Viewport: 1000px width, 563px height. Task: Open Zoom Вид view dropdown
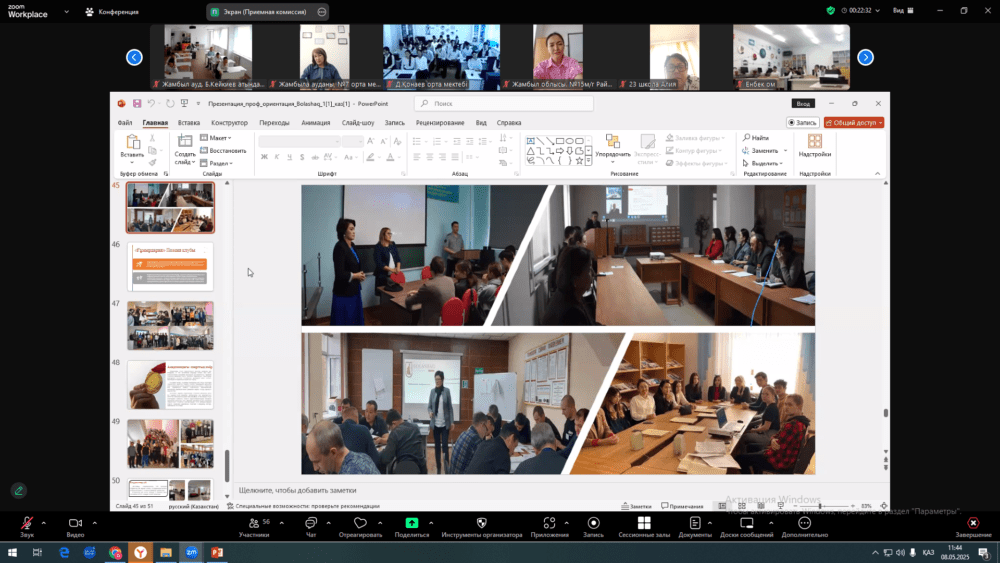click(902, 11)
